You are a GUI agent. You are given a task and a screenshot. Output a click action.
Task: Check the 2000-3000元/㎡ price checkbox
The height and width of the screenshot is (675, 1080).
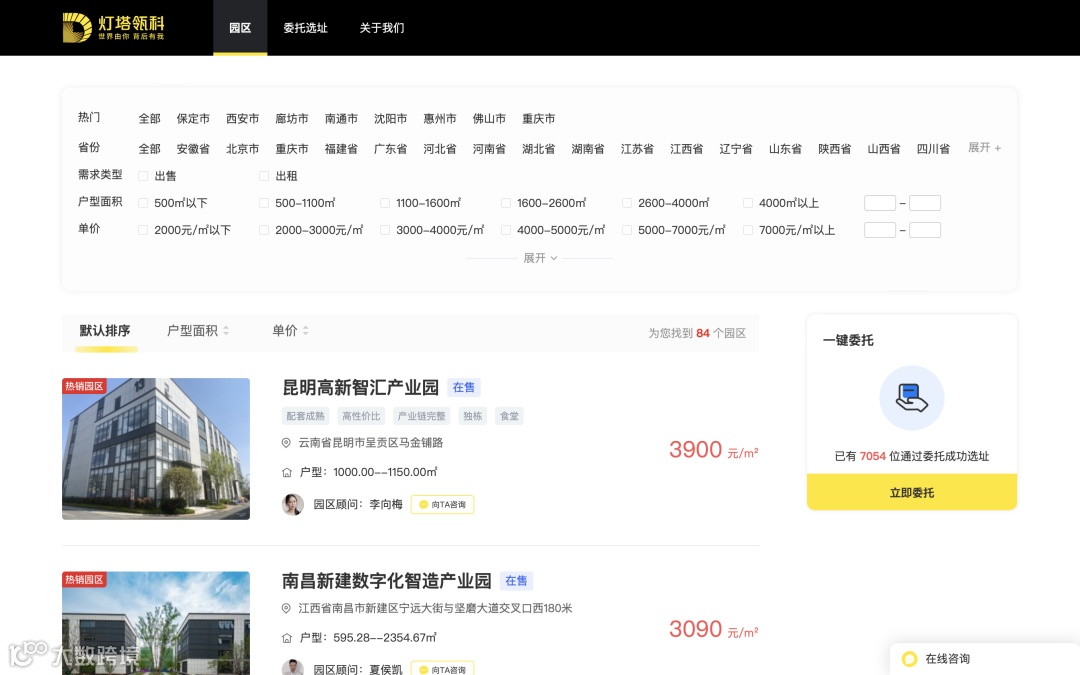point(264,230)
